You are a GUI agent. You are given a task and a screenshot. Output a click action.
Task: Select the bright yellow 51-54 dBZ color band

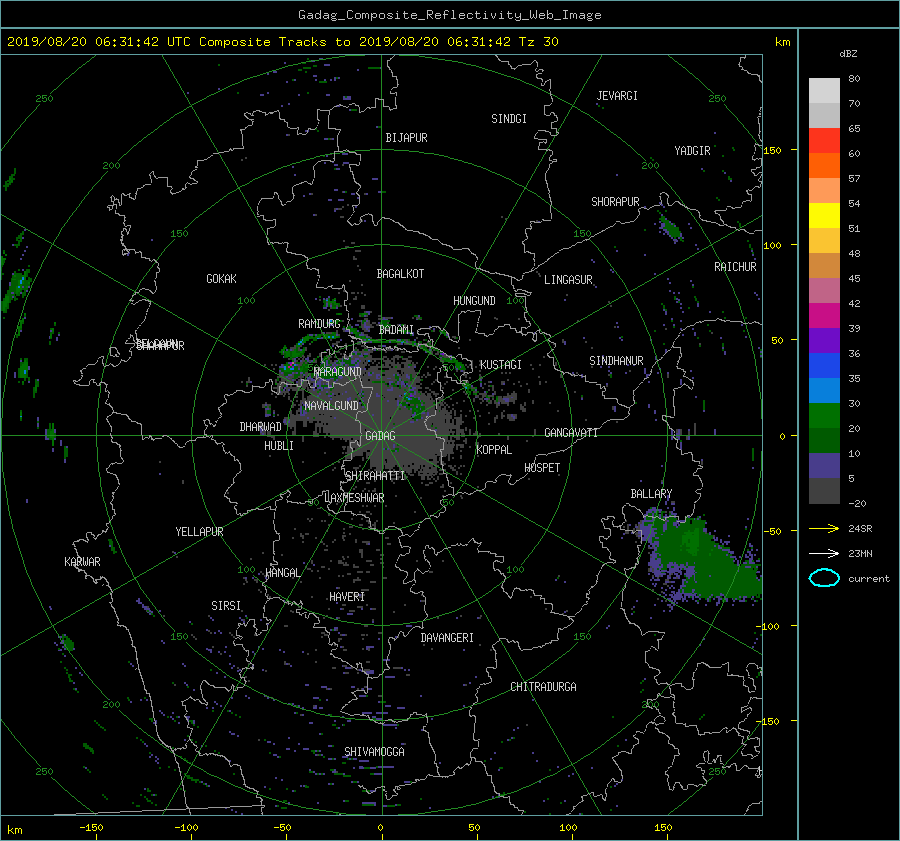824,215
